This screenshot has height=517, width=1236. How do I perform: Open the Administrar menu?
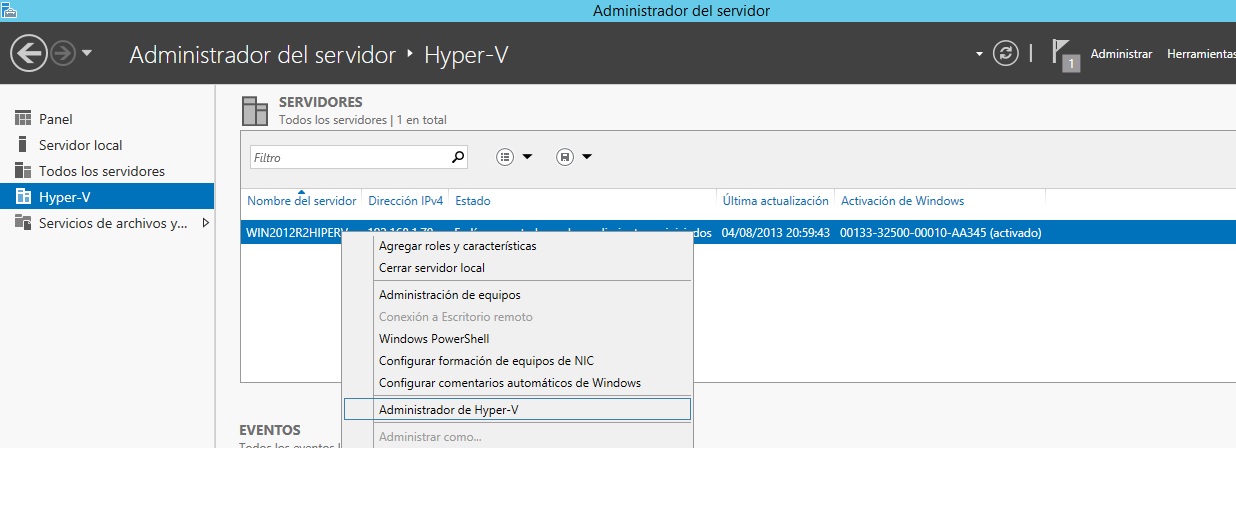tap(1121, 54)
